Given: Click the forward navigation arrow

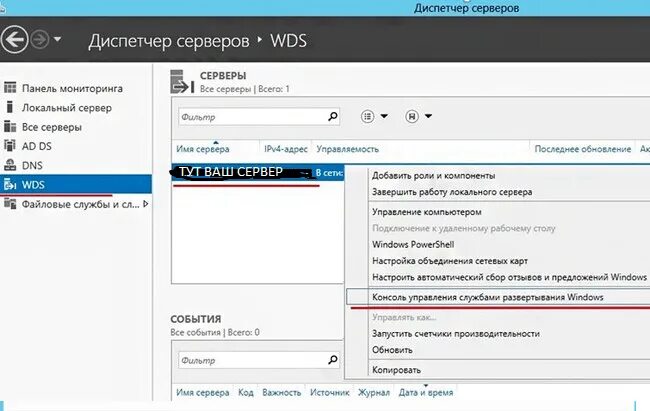Looking at the screenshot, I should 40,40.
